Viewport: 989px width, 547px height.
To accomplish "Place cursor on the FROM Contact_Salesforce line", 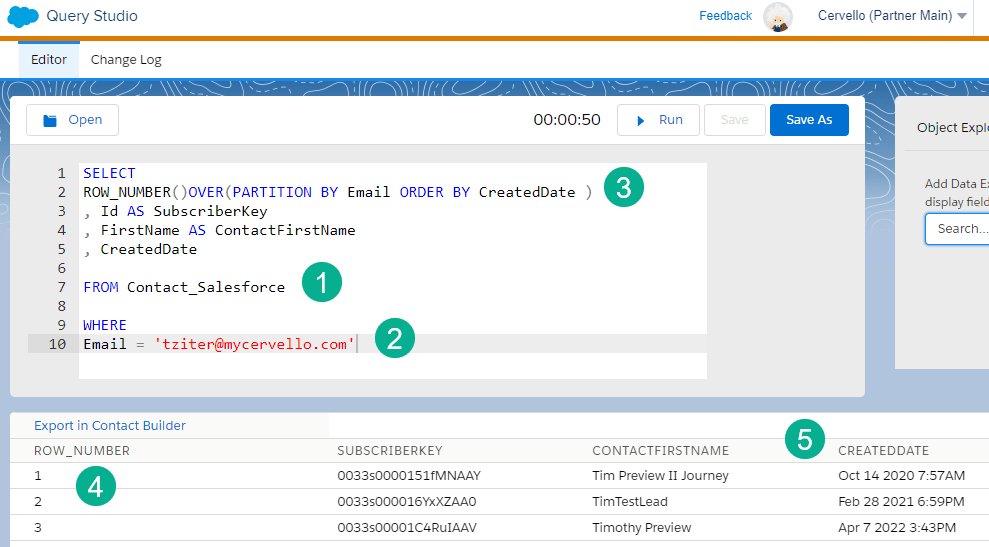I will [x=184, y=287].
